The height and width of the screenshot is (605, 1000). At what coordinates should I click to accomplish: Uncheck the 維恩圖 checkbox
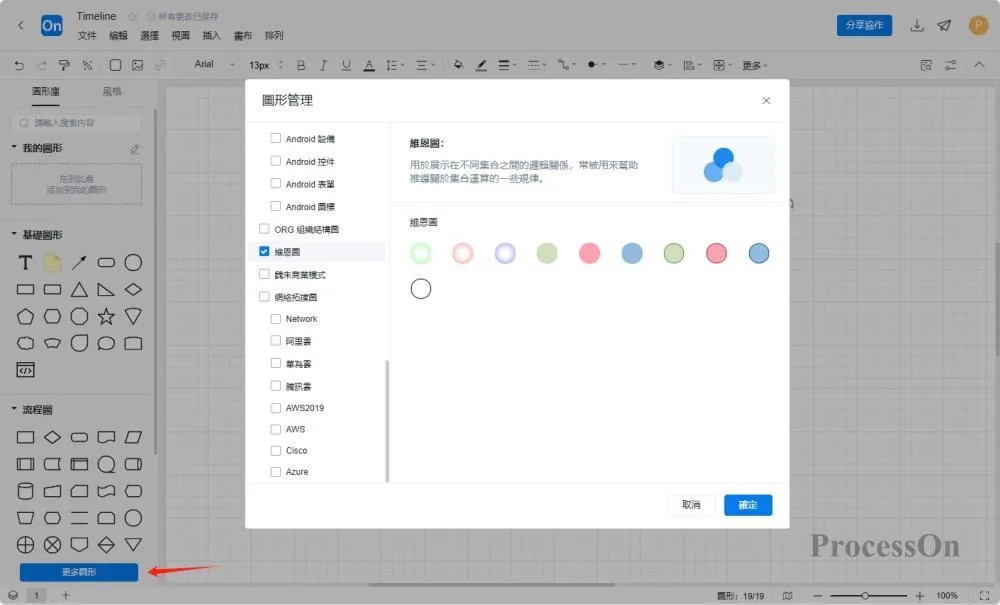click(x=264, y=251)
